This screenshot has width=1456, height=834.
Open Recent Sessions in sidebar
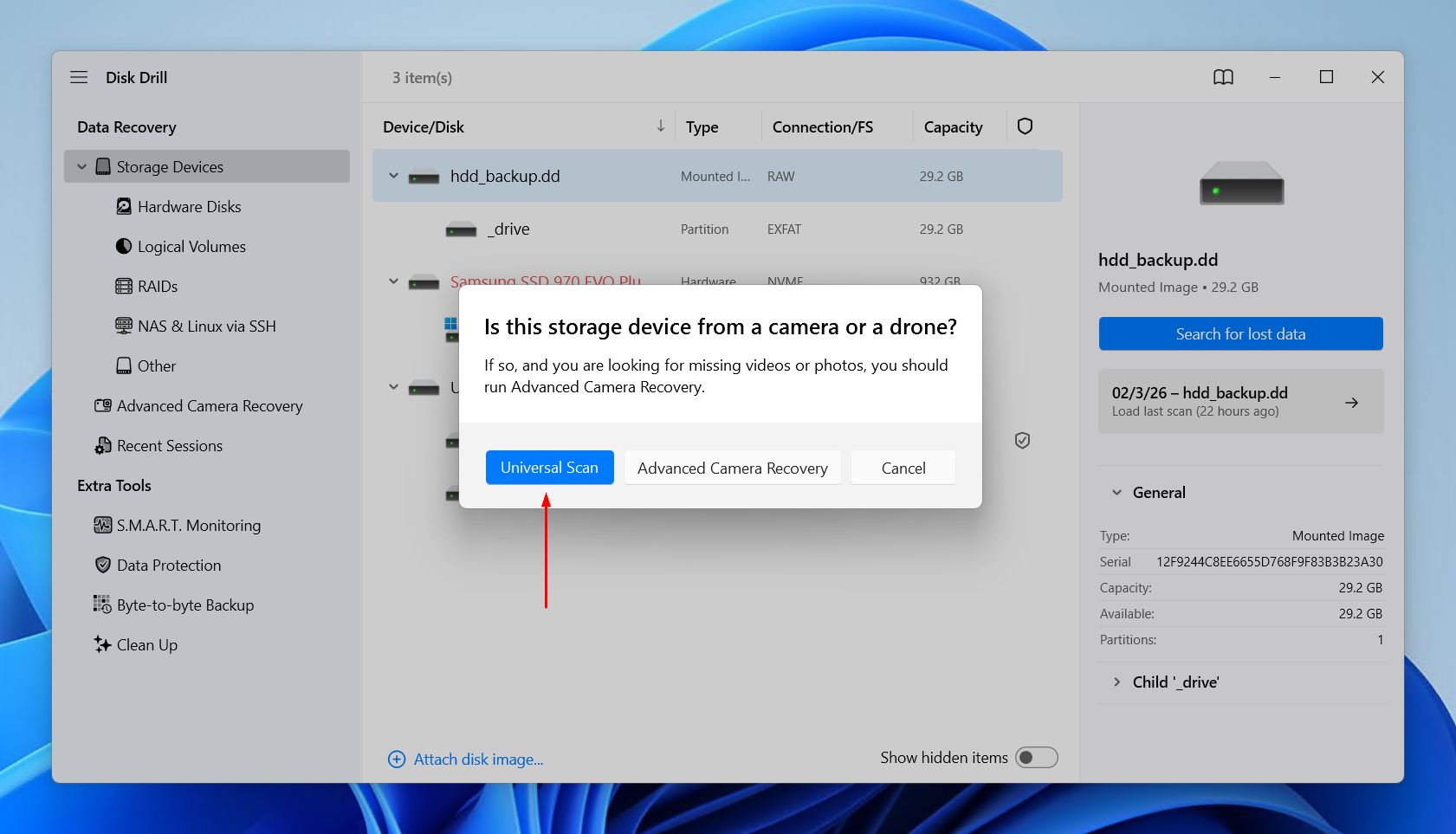(170, 445)
